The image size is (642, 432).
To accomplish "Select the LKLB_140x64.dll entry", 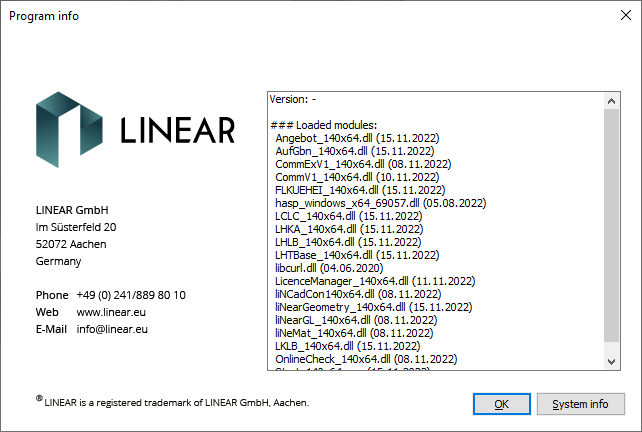I will 348,346.
